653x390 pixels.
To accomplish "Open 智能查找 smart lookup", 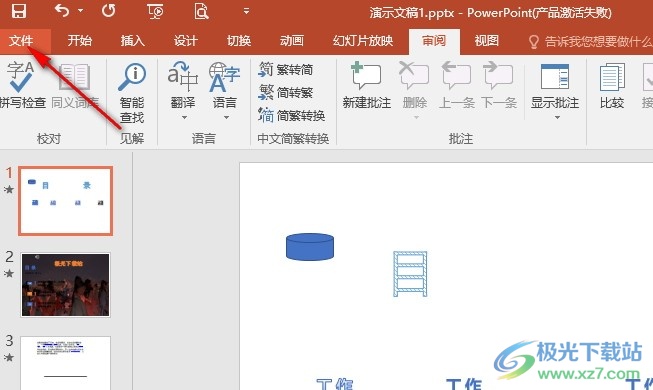I will pos(132,92).
